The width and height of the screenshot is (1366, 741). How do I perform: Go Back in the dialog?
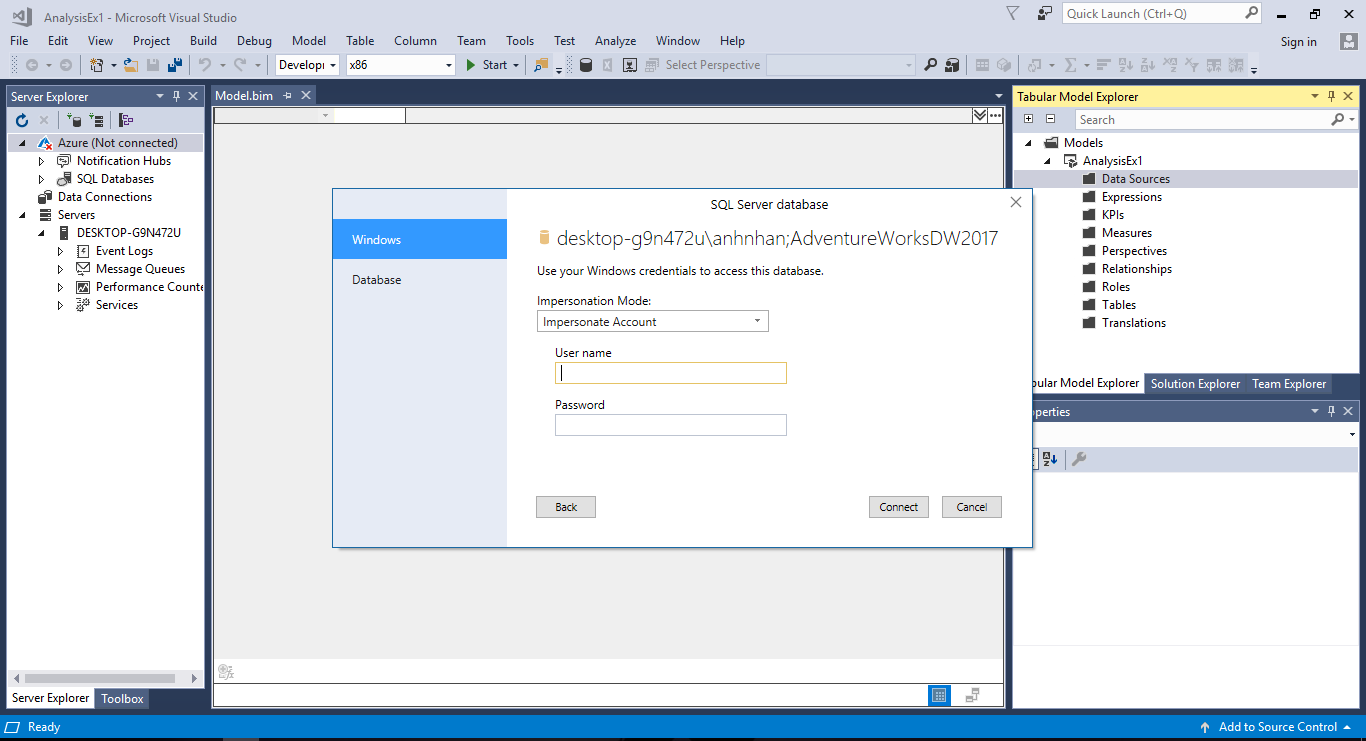point(566,507)
